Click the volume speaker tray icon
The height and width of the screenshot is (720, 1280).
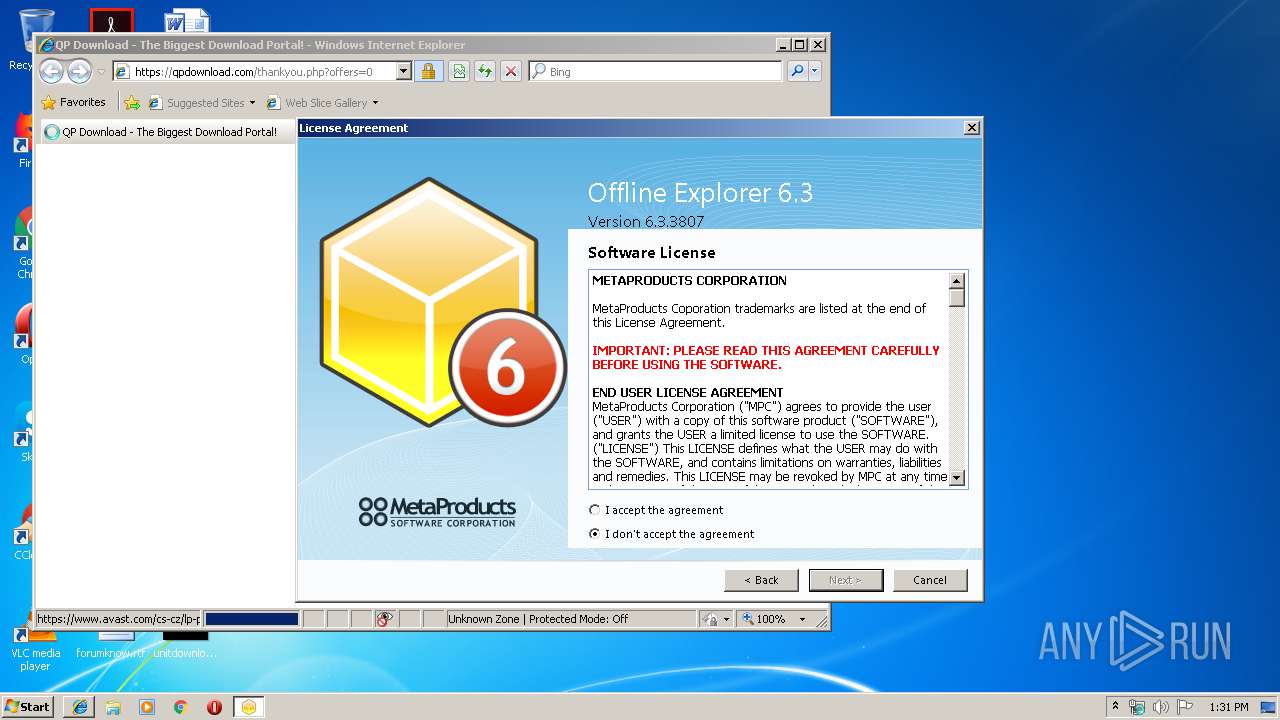[x=1161, y=707]
